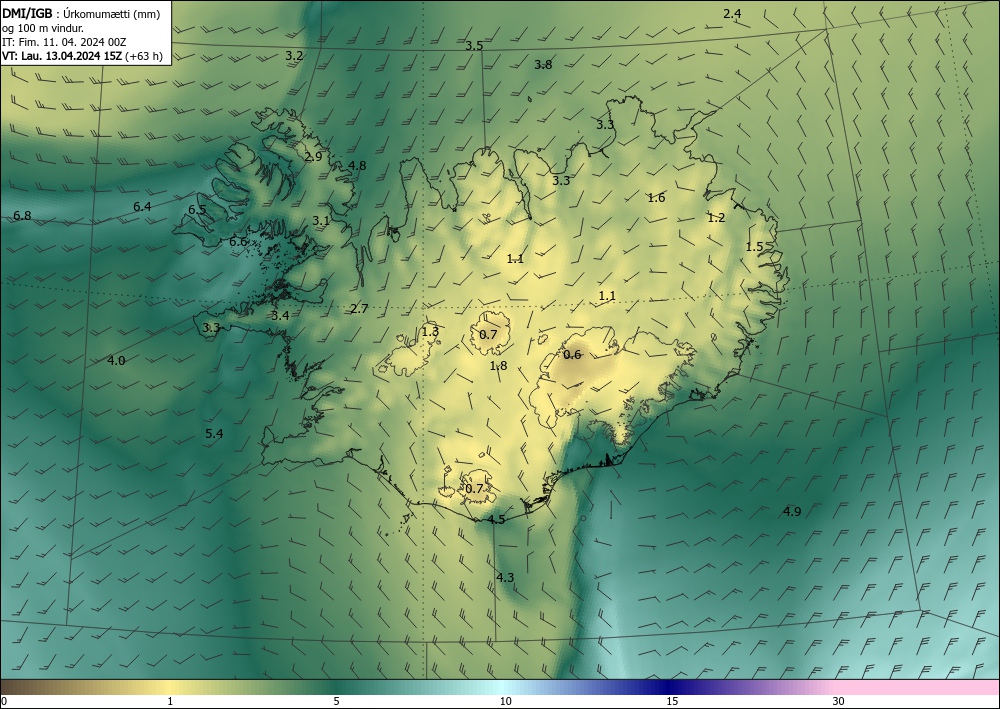Select the 0.6 value on Vatnajökull glacier
This screenshot has height=709, width=1000.
pos(573,354)
